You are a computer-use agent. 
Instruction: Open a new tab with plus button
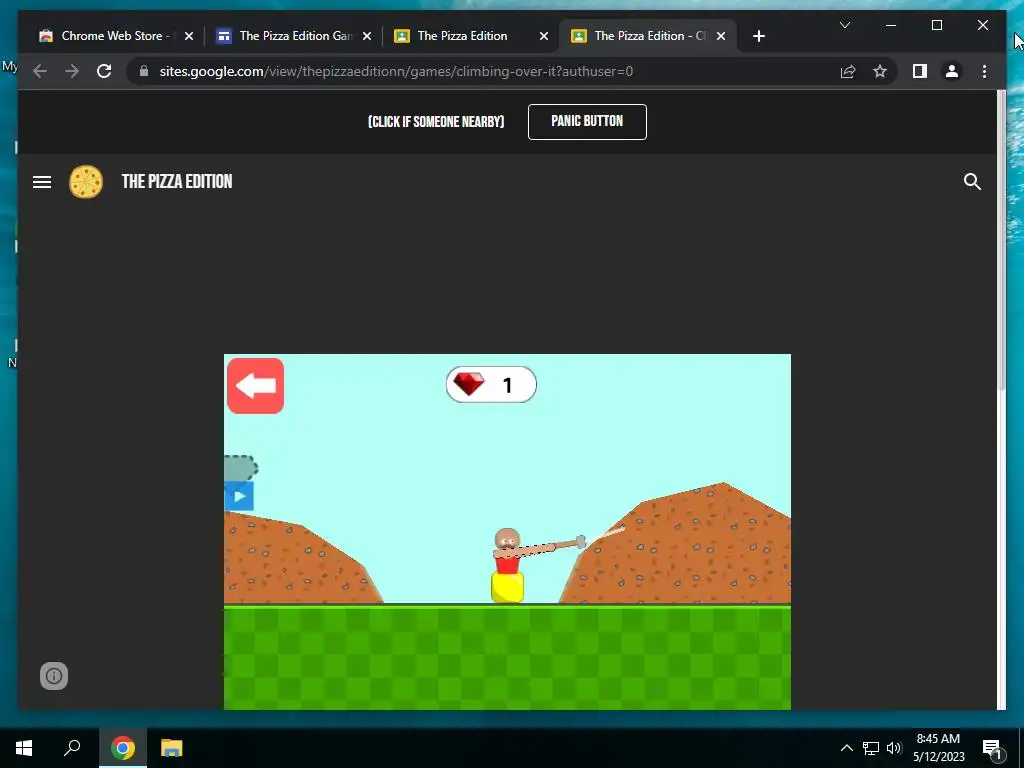pos(758,36)
